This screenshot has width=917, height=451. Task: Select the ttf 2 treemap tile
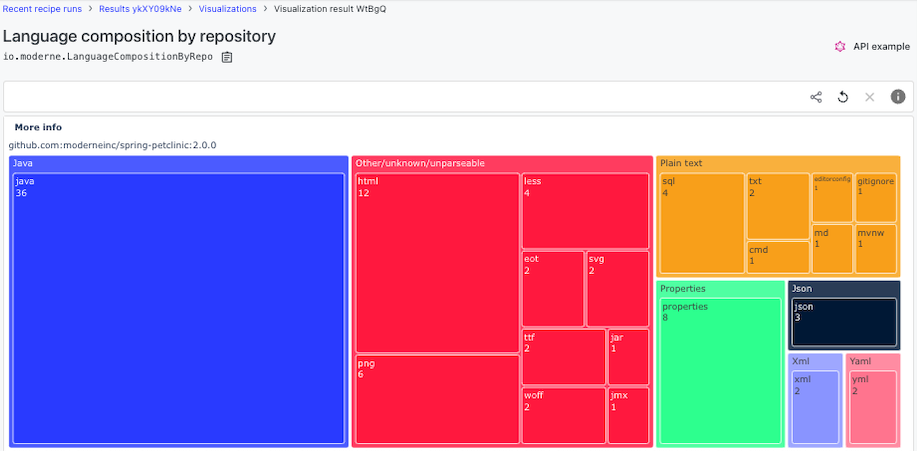564,357
